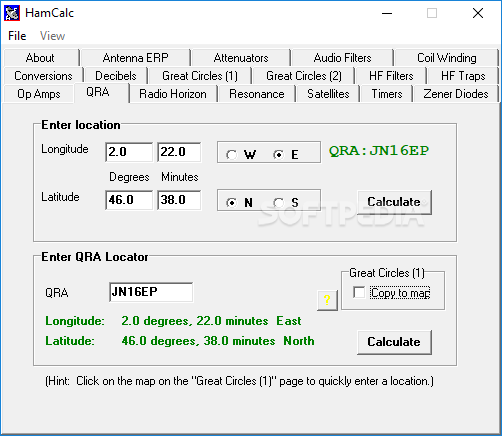Open the Great Circles (2) tab

[304, 76]
